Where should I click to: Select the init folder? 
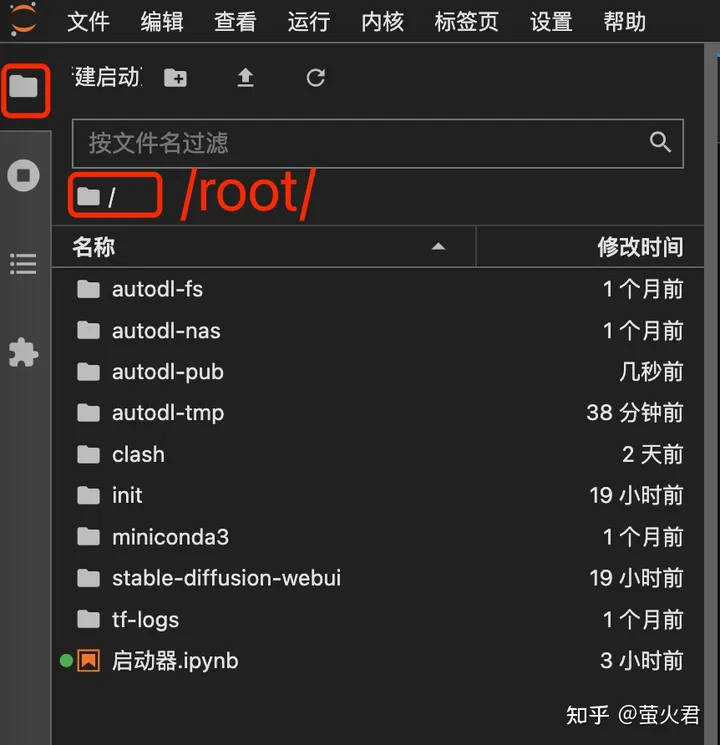click(x=378, y=496)
